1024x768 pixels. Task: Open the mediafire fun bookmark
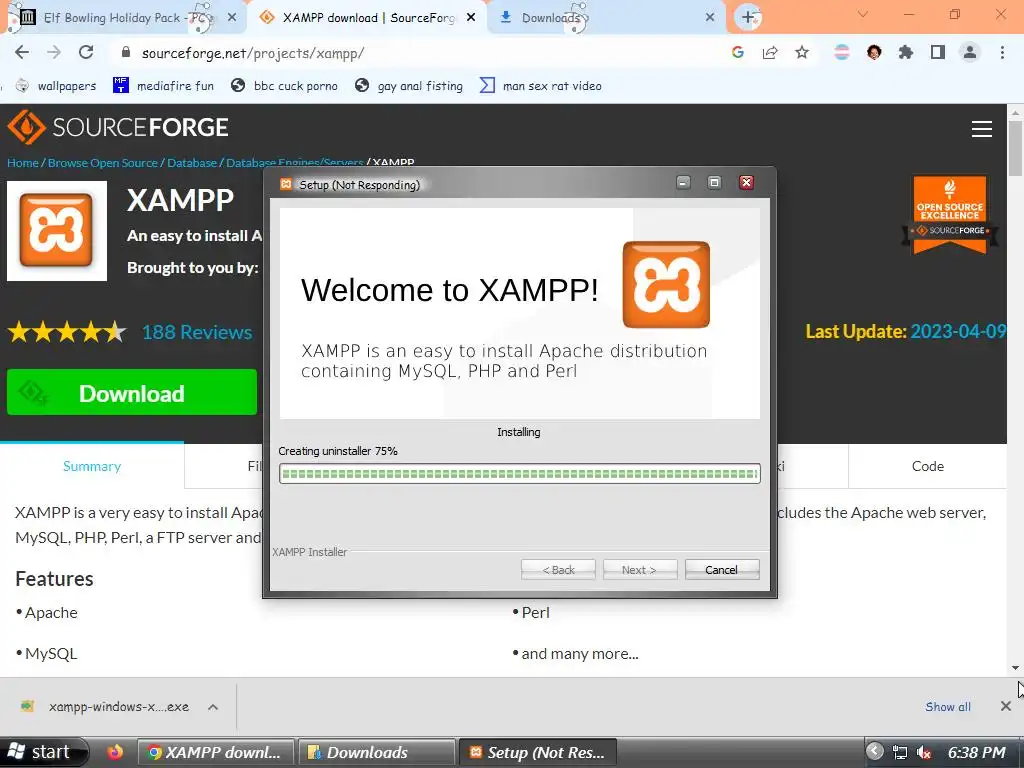(x=163, y=86)
